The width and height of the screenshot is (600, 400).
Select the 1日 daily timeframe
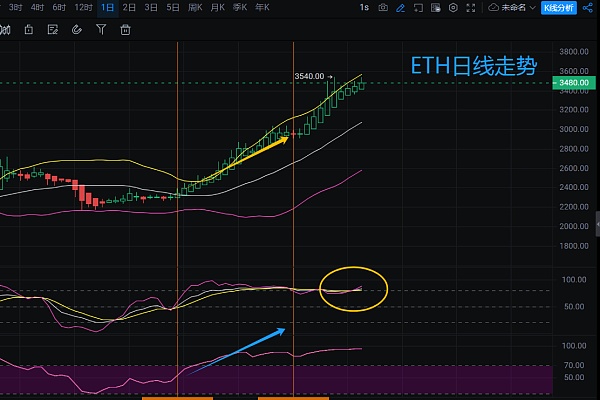[108, 8]
